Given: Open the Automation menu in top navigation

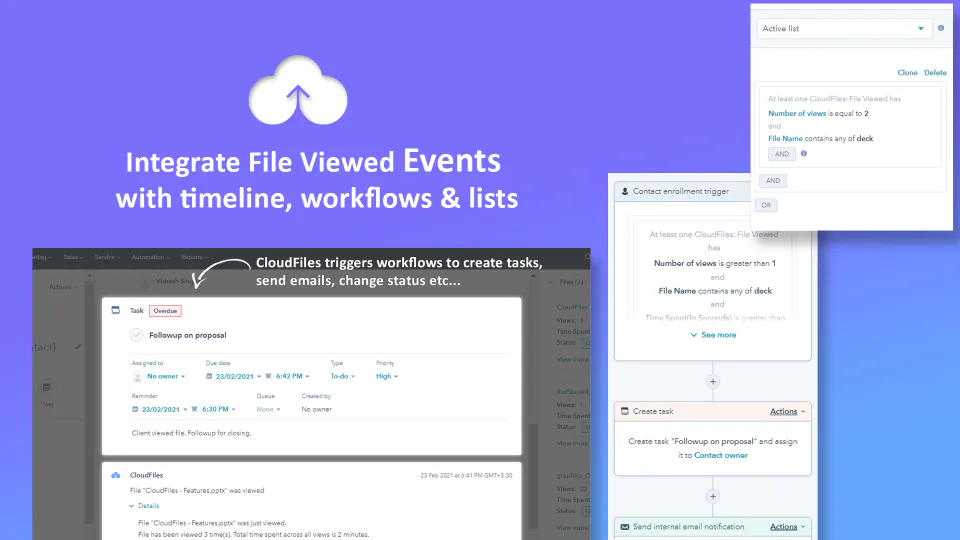Looking at the screenshot, I should (150, 257).
